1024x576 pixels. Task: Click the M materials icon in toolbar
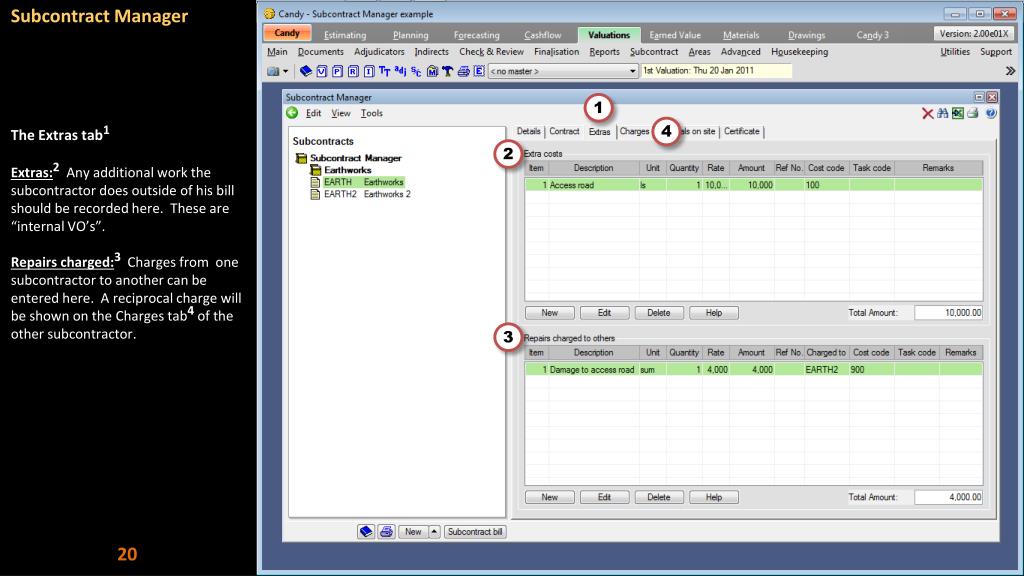coord(432,71)
